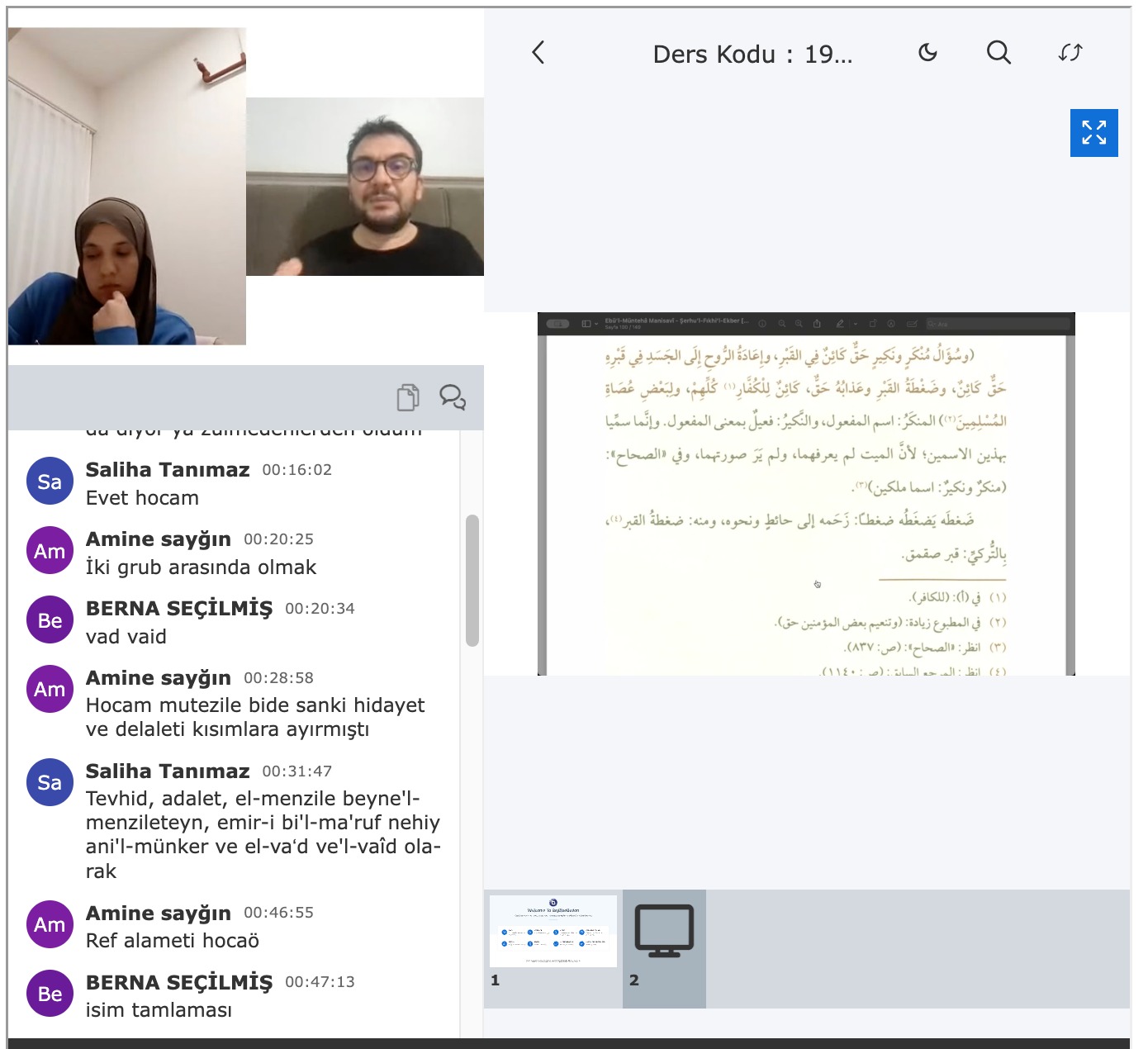Click Saliha Tanımaz avatar at 00:31:47
The image size is (1148, 1049).
click(50, 782)
